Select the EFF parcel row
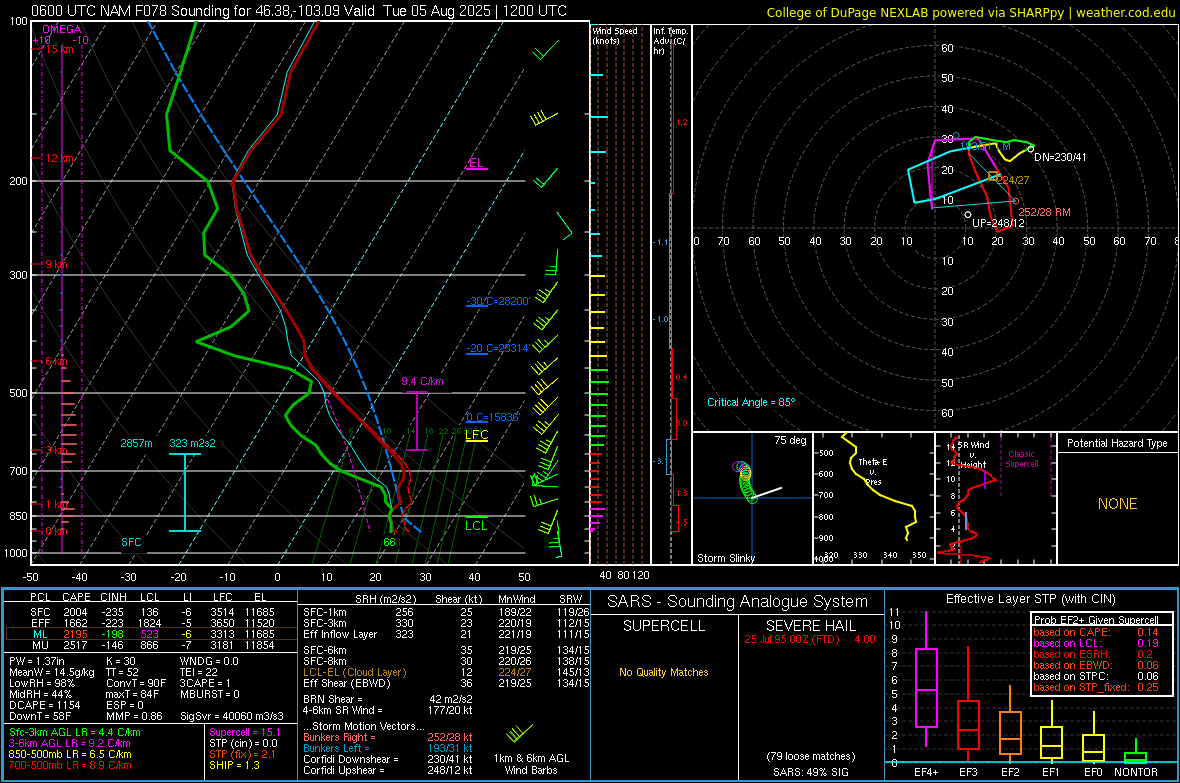The height and width of the screenshot is (783, 1180). pos(151,623)
